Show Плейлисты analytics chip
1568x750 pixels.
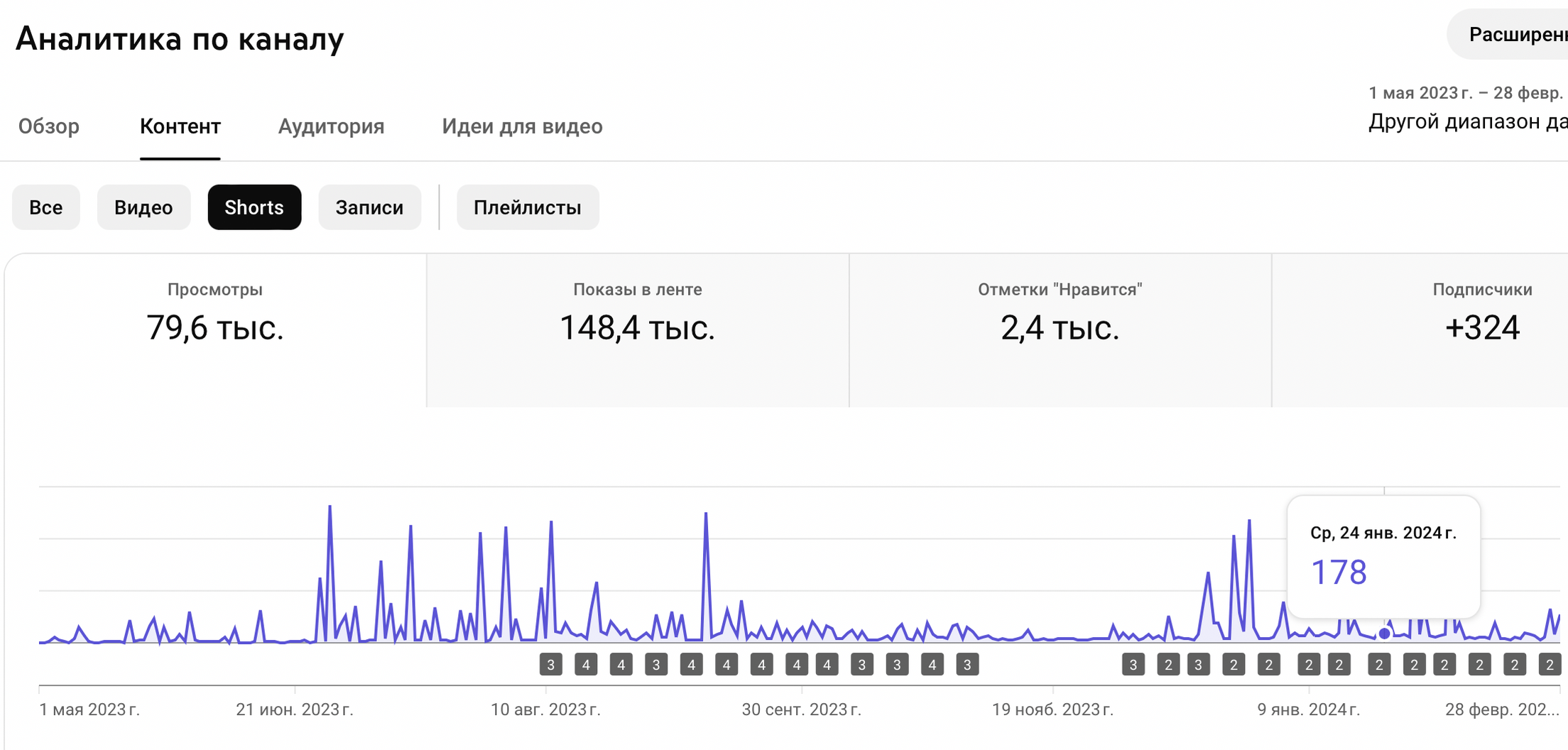(x=528, y=207)
